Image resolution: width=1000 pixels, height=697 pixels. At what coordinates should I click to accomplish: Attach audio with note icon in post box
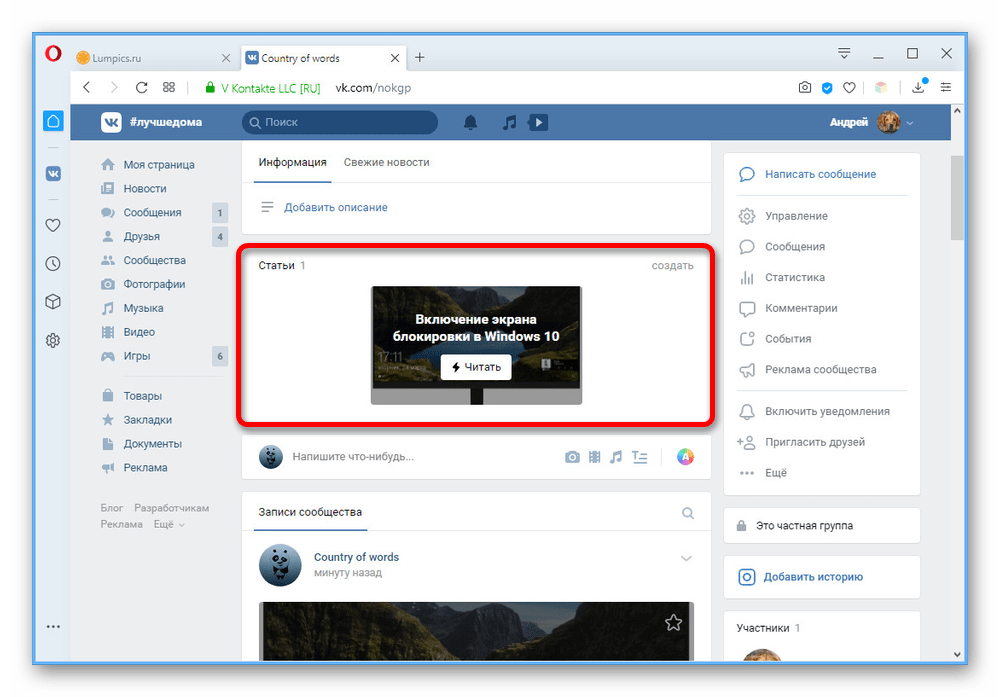[x=615, y=457]
